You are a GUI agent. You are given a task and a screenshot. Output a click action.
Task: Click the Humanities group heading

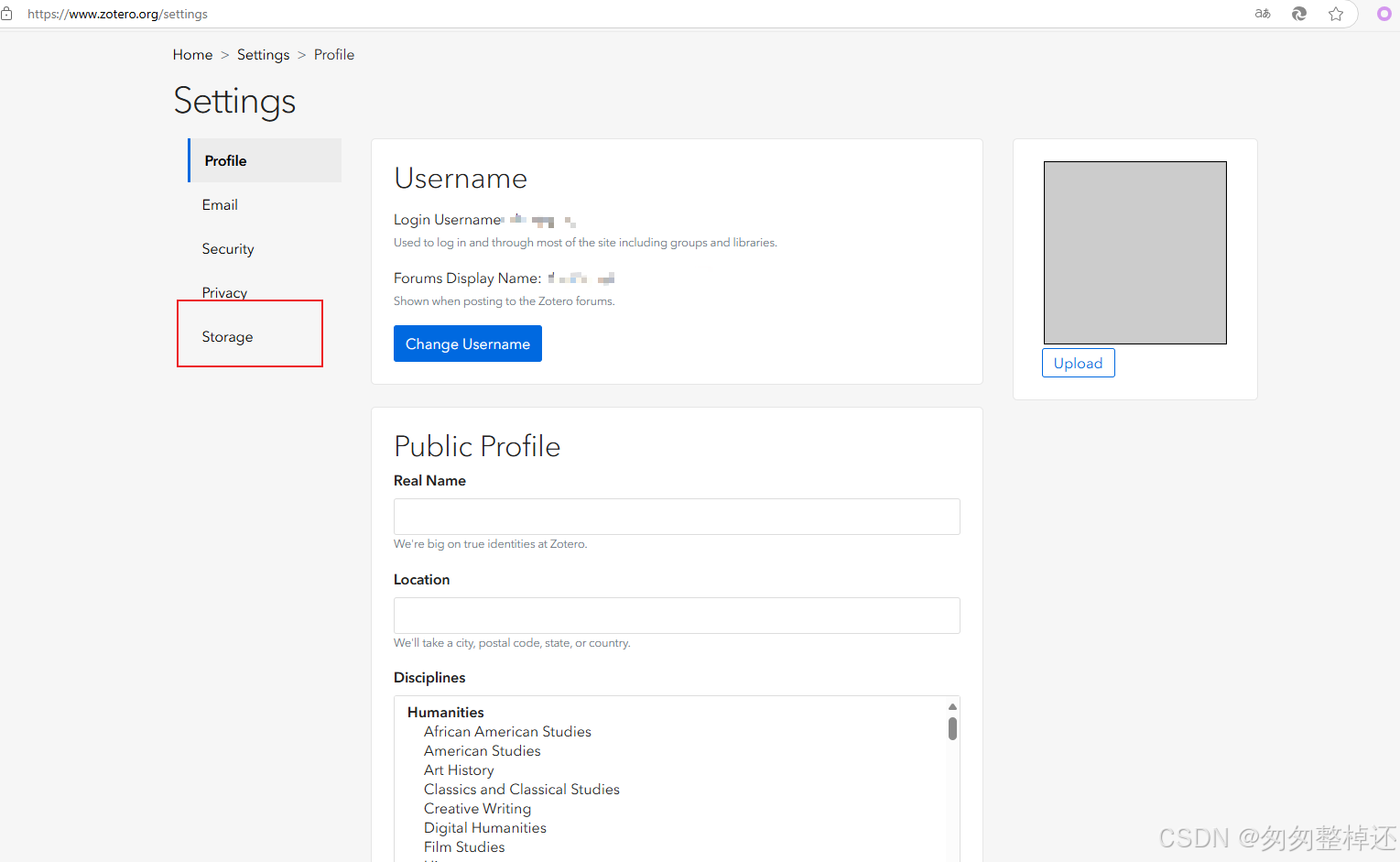[x=445, y=713]
